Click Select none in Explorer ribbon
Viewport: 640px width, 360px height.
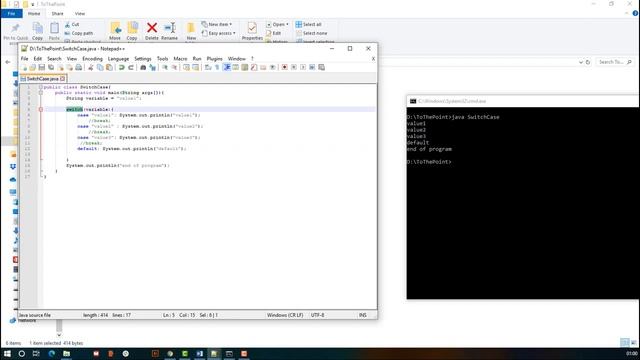pyautogui.click(x=311, y=33)
